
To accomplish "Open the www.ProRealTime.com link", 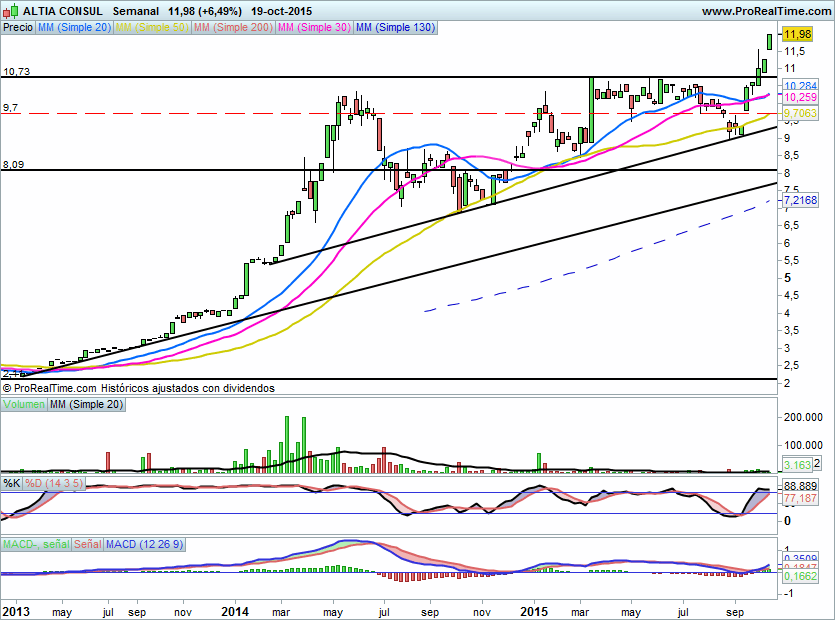I will [766, 11].
